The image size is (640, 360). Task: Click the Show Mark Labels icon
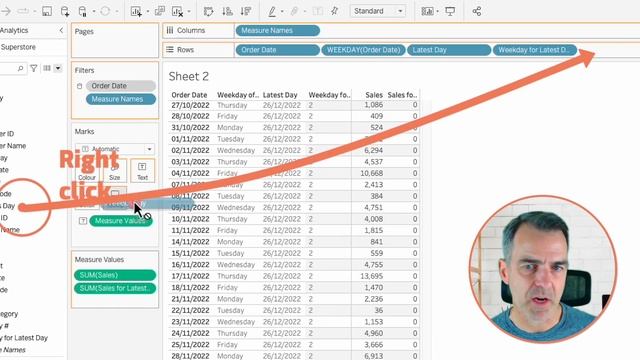point(318,11)
